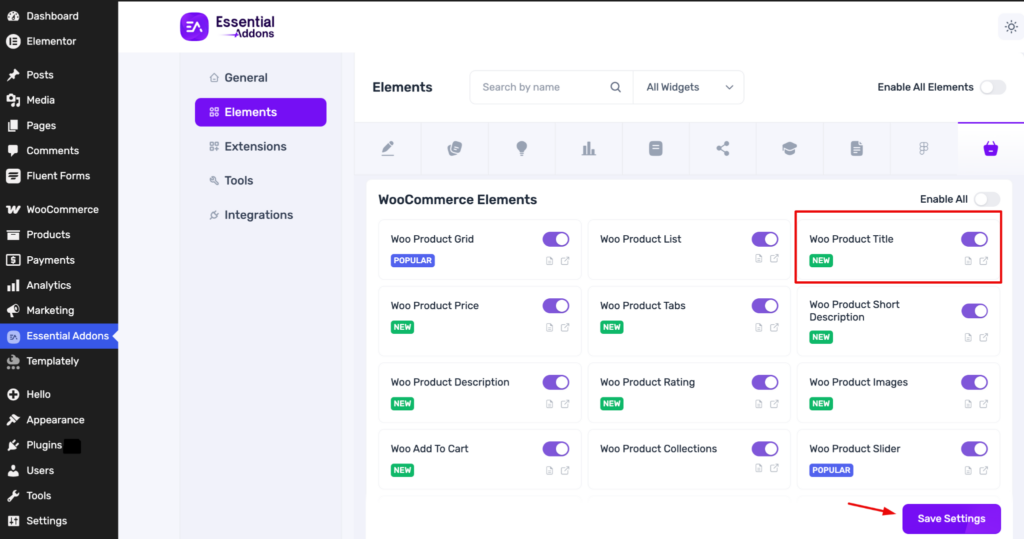The image size is (1024, 539).
Task: Disable Woo Product Short Description toggle
Action: click(974, 311)
